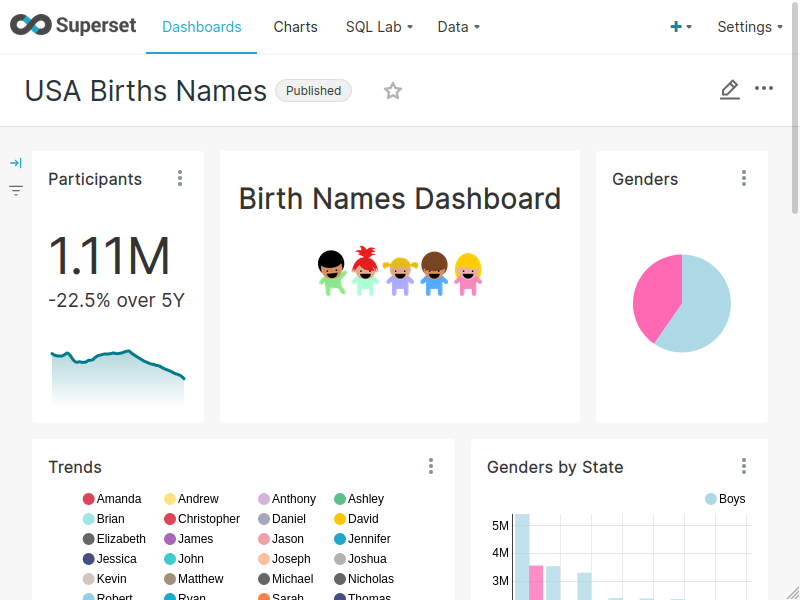
Task: Open the Participants chart kebab menu
Action: tap(180, 177)
